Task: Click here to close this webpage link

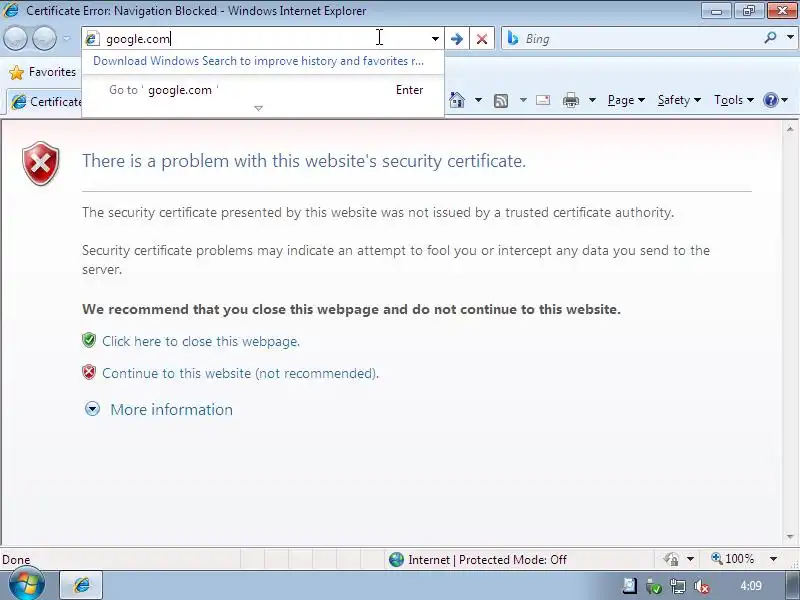Action: (x=201, y=341)
